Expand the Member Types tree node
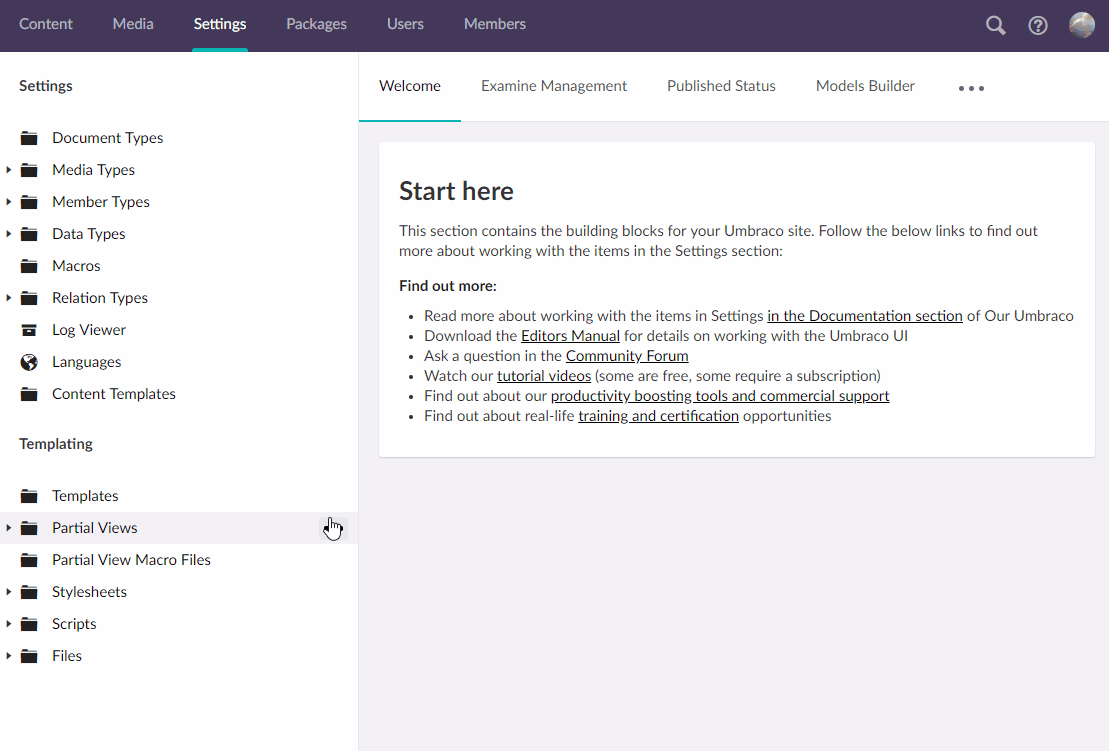Image resolution: width=1109 pixels, height=751 pixels. (8, 202)
